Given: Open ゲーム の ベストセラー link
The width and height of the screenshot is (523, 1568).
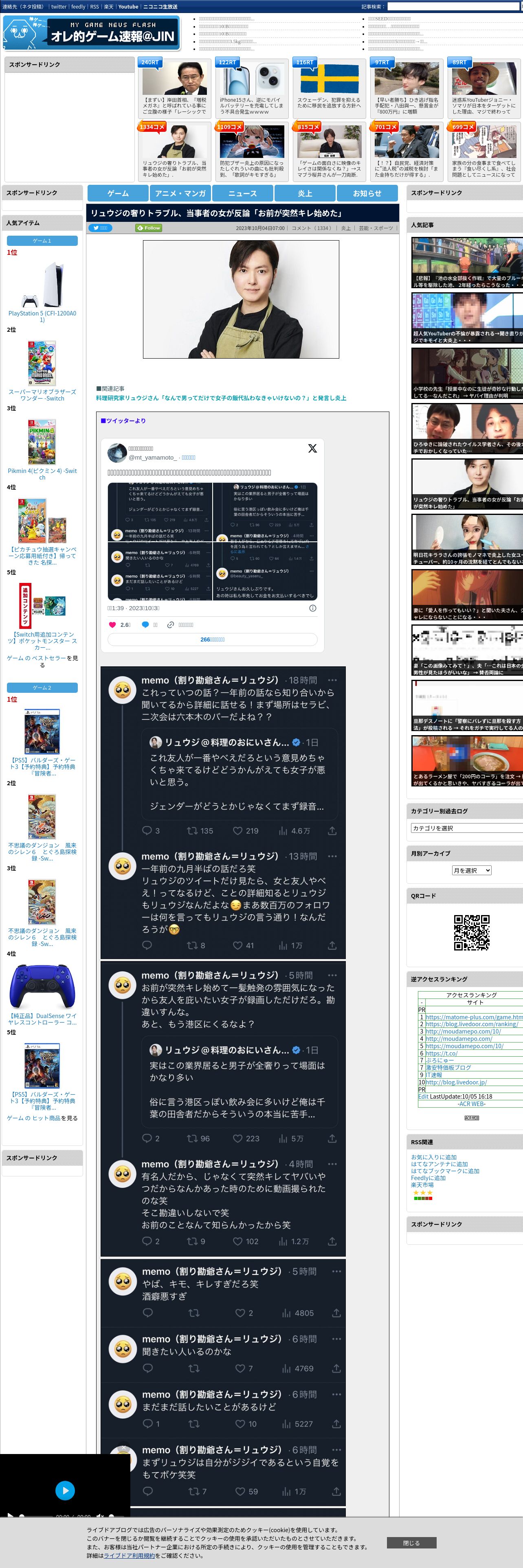Looking at the screenshot, I should [x=37, y=658].
